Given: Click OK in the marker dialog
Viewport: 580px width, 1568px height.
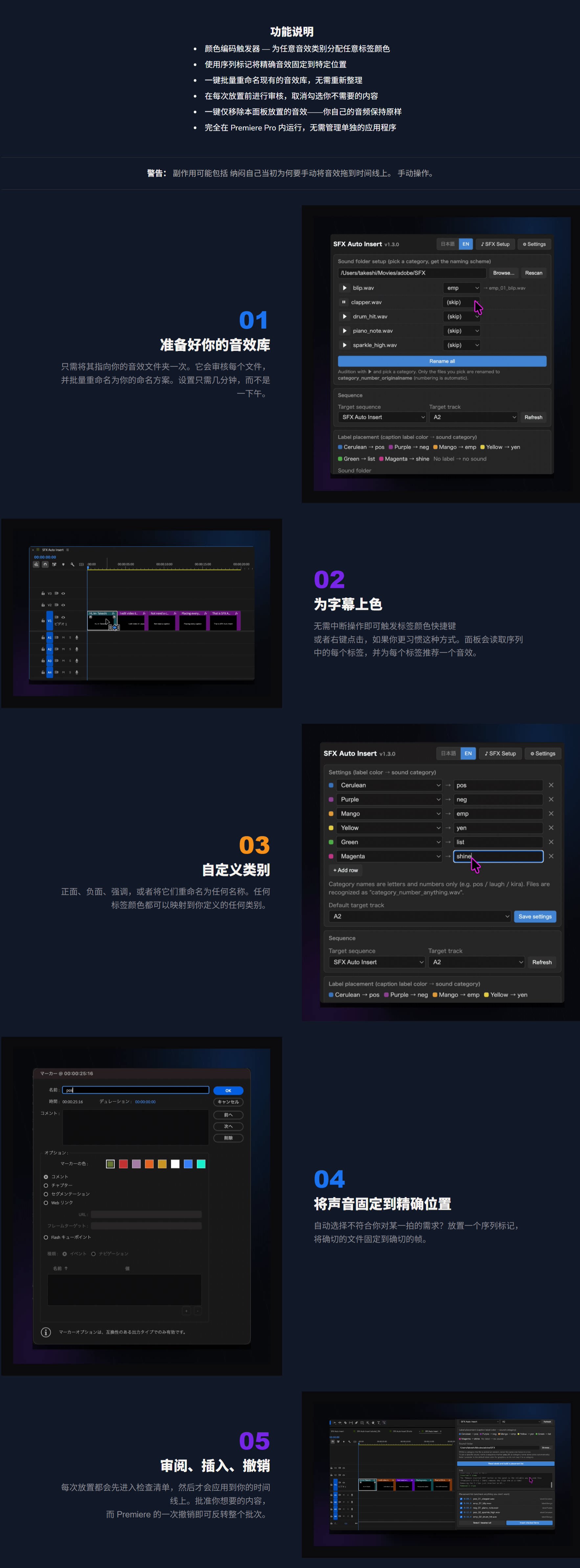Looking at the screenshot, I should [x=229, y=1090].
